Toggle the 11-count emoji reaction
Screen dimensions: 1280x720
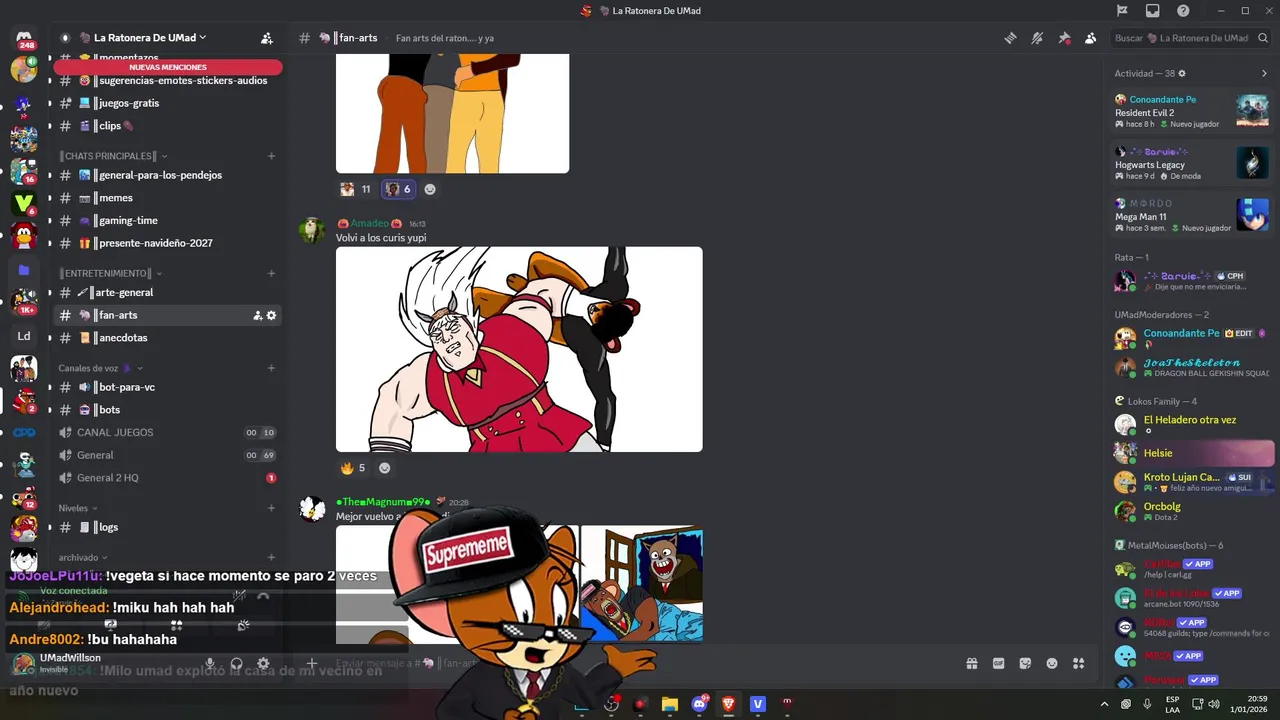click(356, 189)
